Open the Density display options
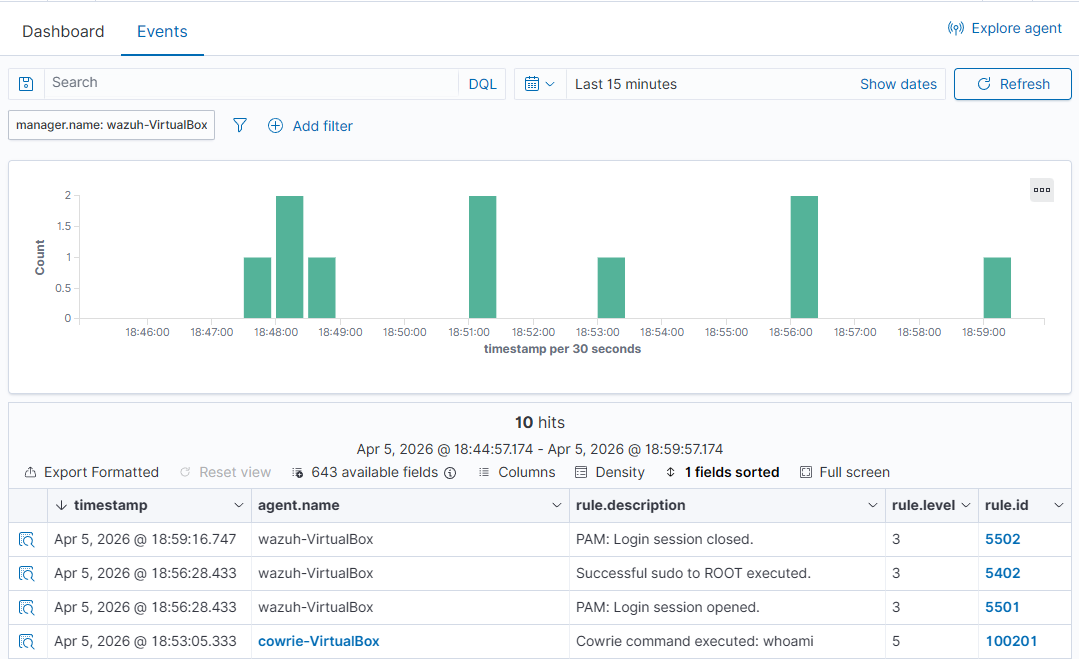1079x659 pixels. coord(609,471)
